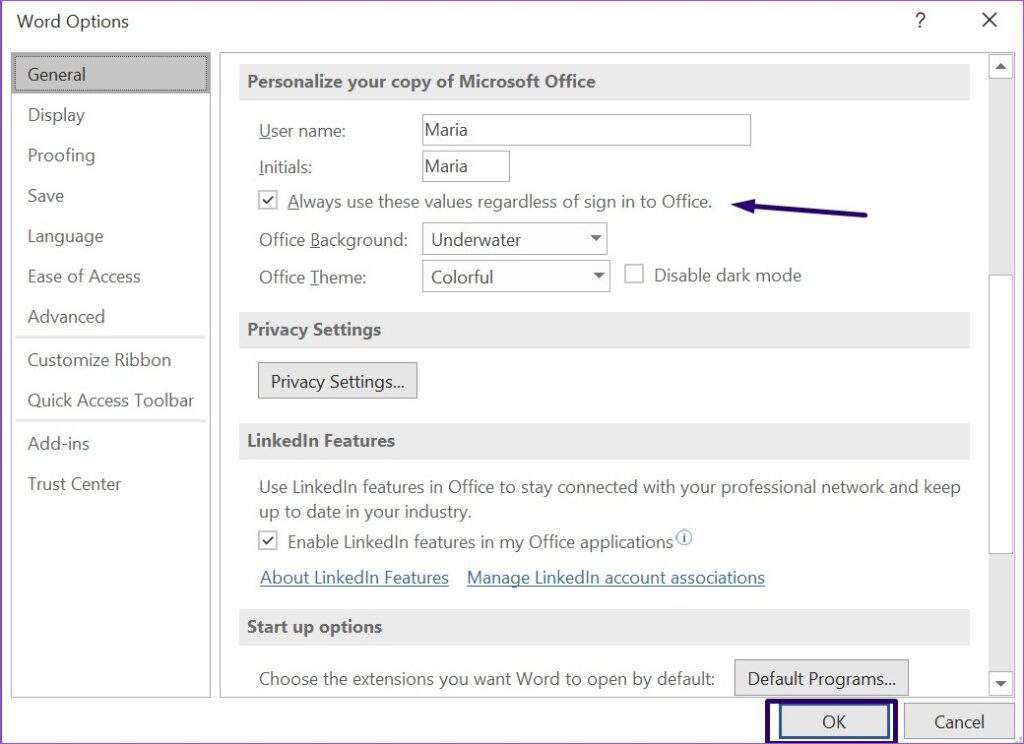Select the Save category

click(45, 195)
